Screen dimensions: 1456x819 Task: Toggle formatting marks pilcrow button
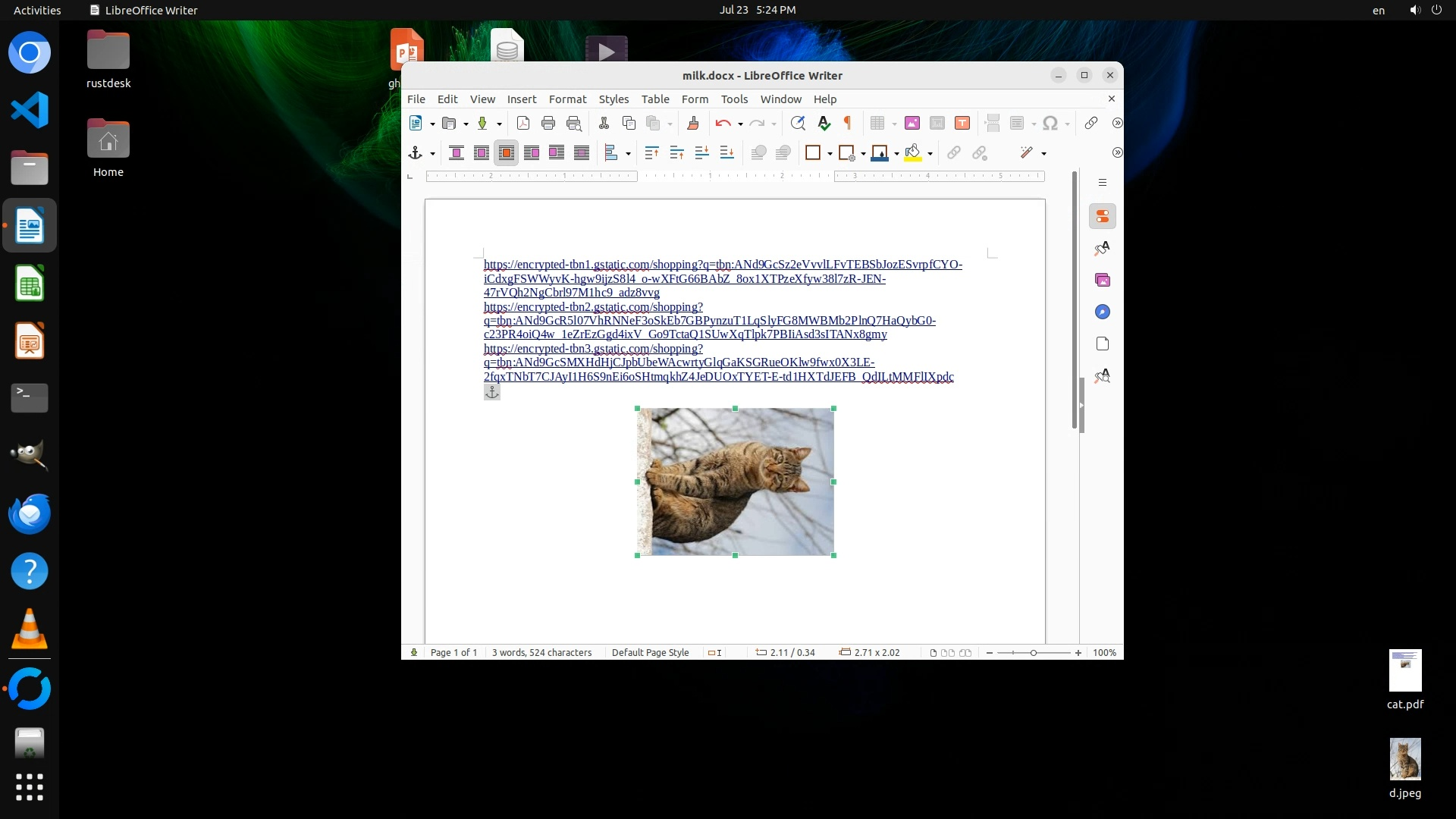(848, 123)
